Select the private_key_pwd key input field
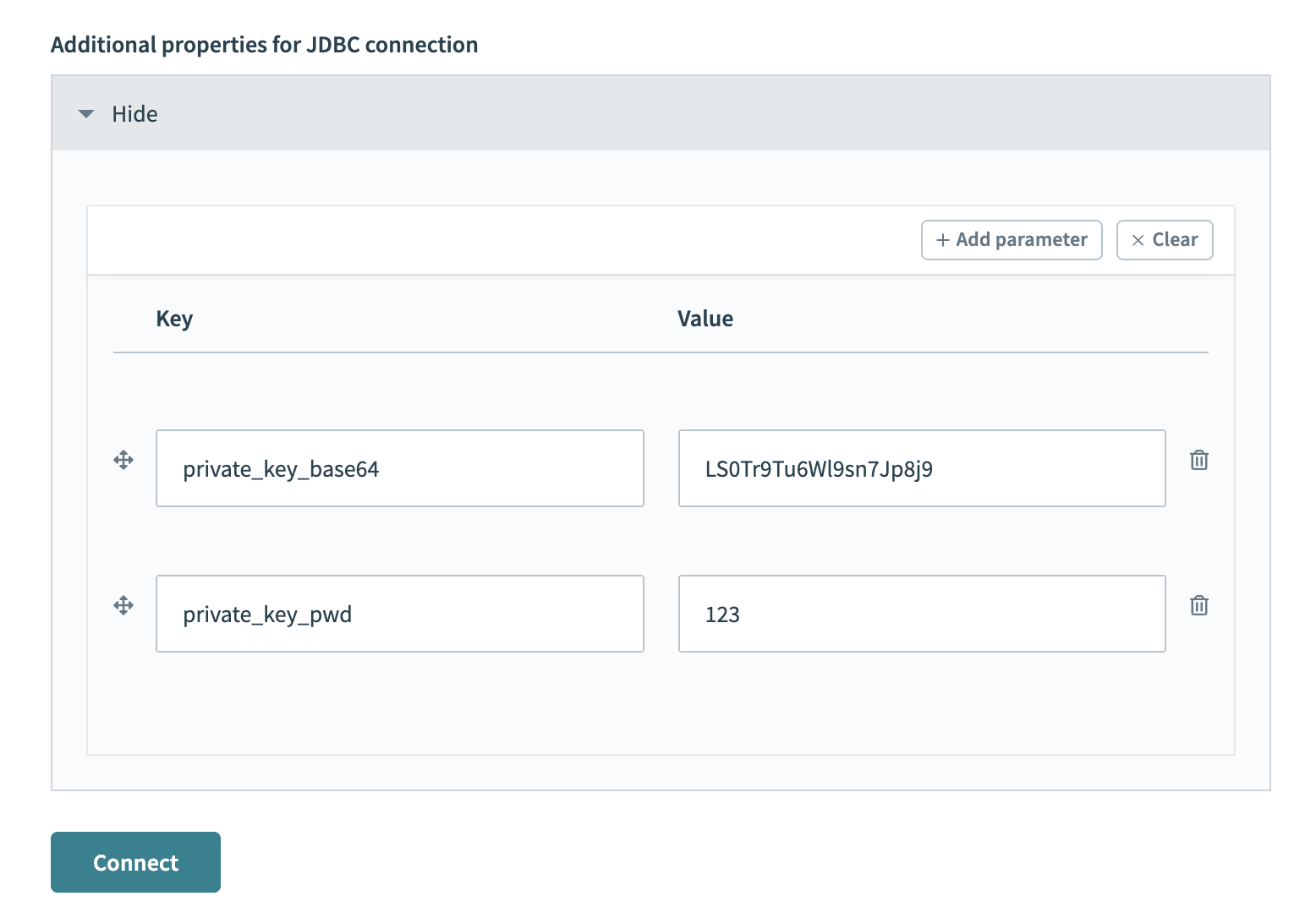 [x=399, y=614]
